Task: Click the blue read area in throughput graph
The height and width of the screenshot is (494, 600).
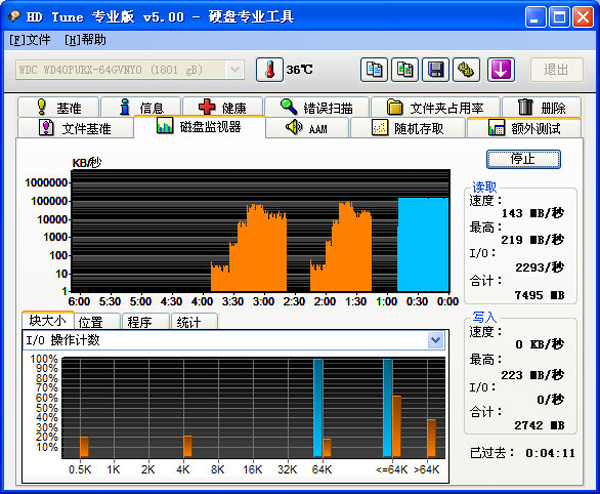Action: pos(423,245)
